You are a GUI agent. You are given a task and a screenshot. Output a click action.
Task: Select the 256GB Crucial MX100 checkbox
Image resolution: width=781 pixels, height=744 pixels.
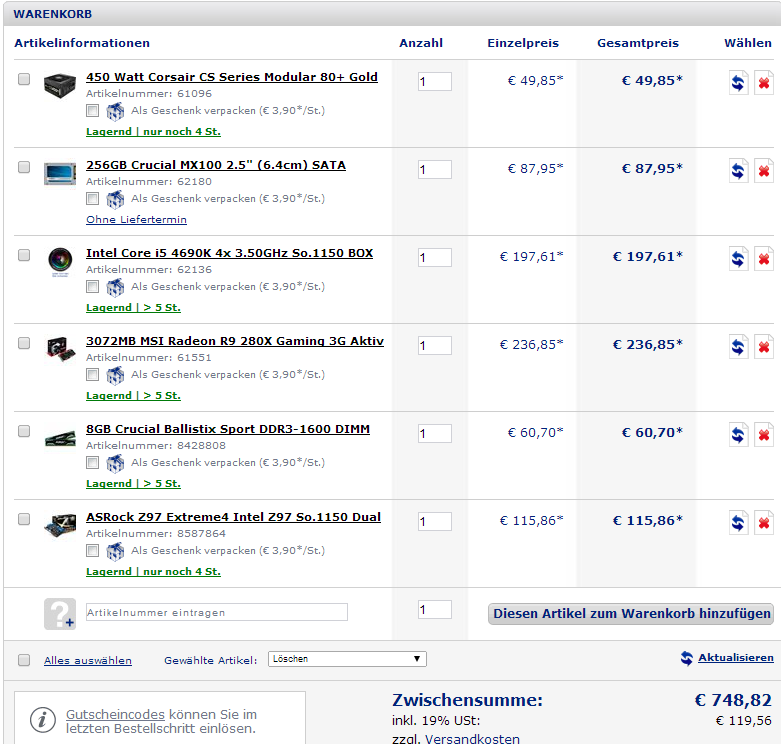click(x=24, y=167)
